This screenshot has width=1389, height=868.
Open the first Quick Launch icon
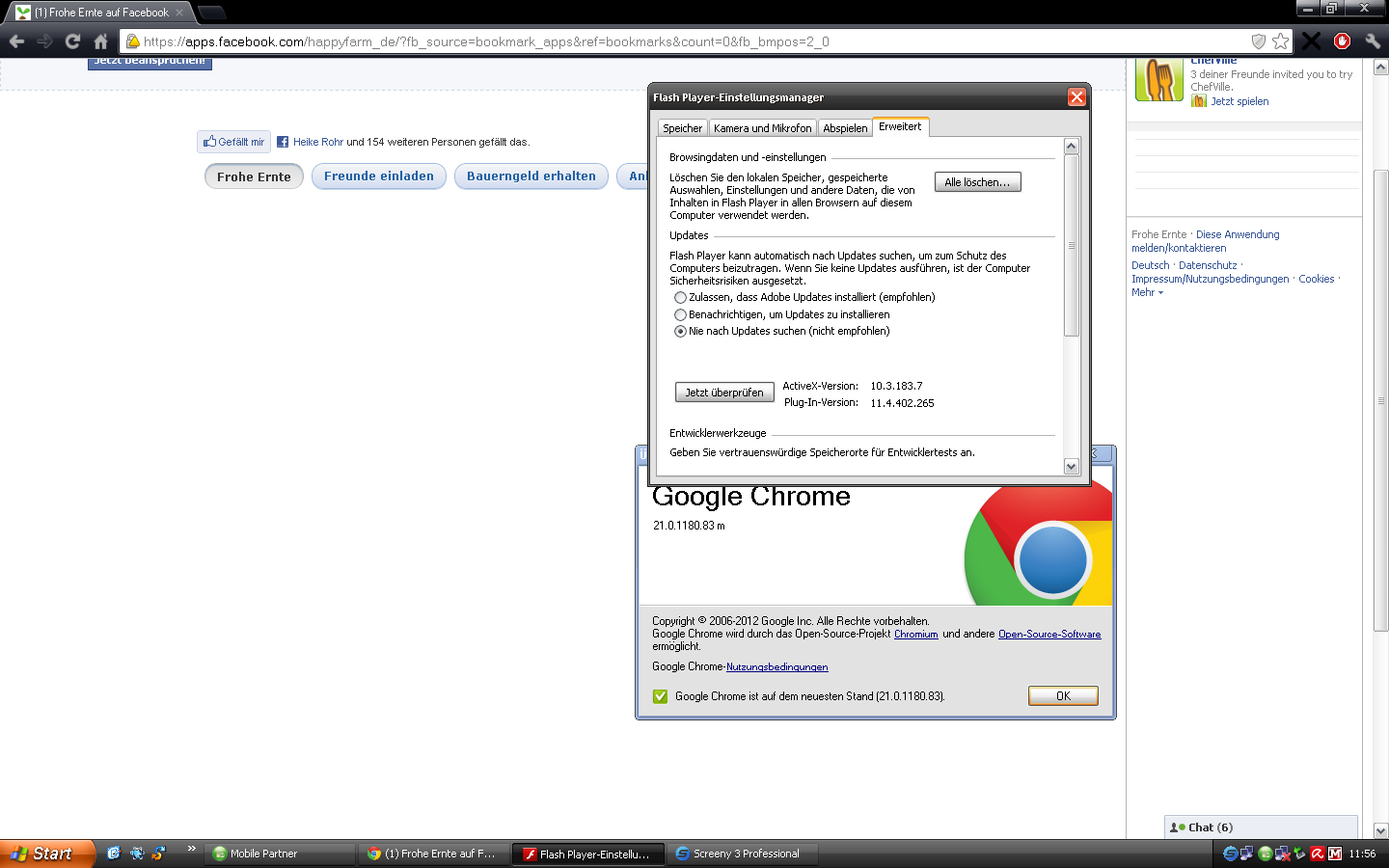tap(114, 854)
